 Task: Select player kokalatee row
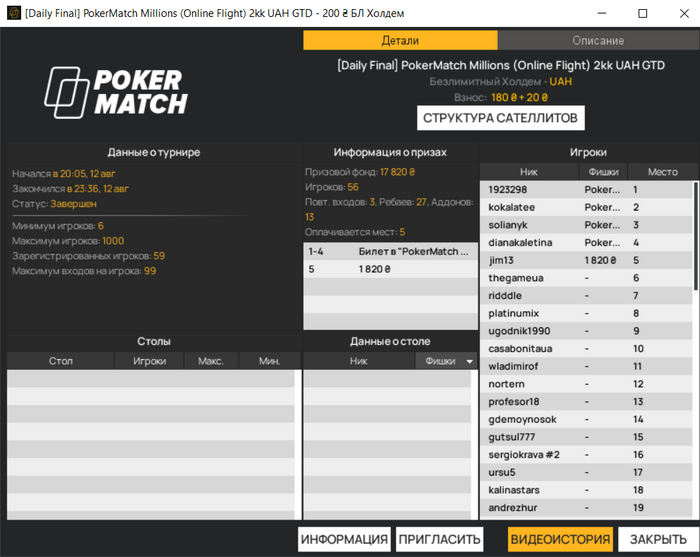[586, 207]
